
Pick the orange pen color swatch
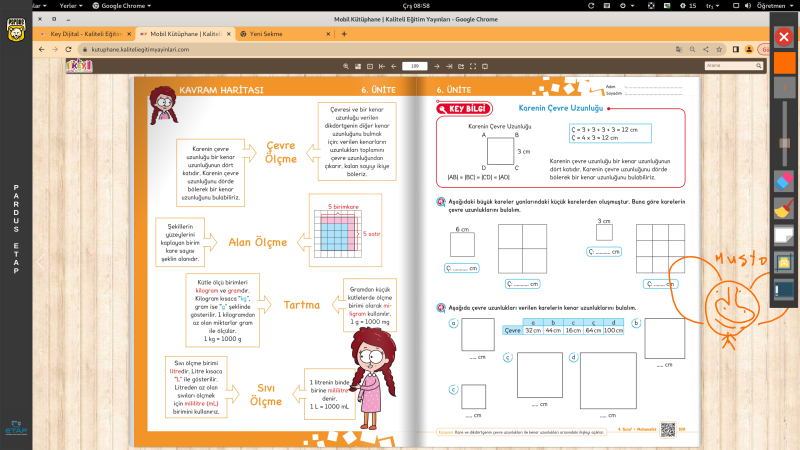784,62
